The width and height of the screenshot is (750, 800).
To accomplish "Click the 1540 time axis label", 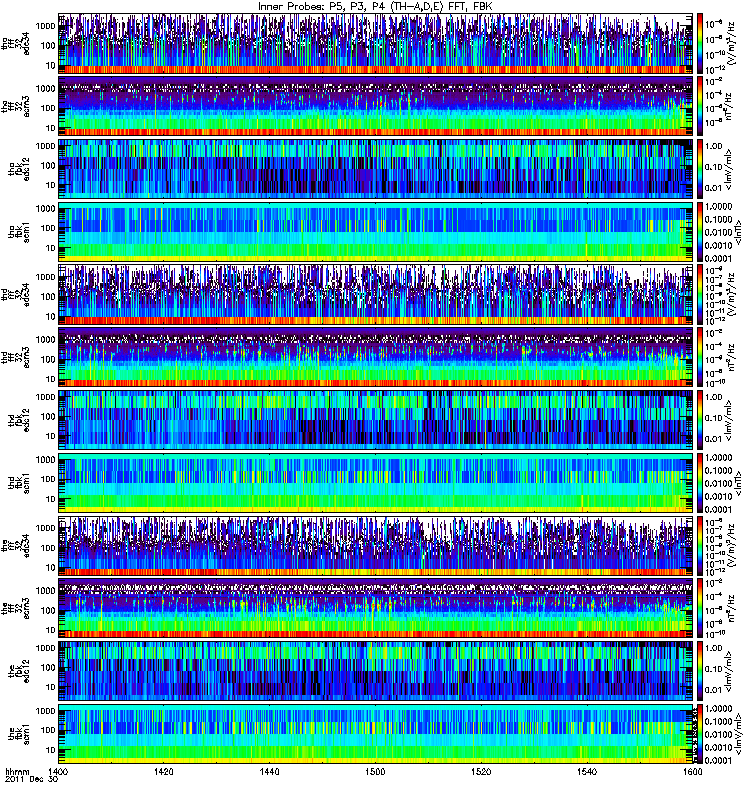I will (587, 771).
